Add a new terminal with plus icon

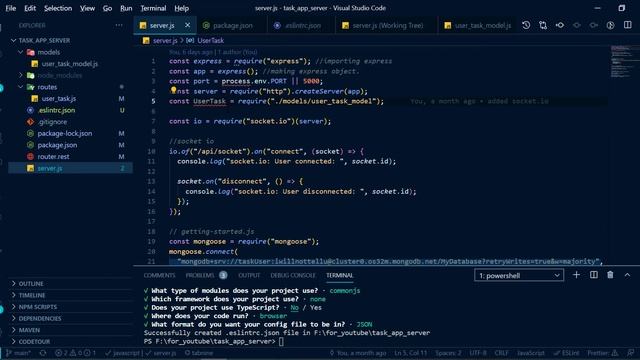(576, 275)
